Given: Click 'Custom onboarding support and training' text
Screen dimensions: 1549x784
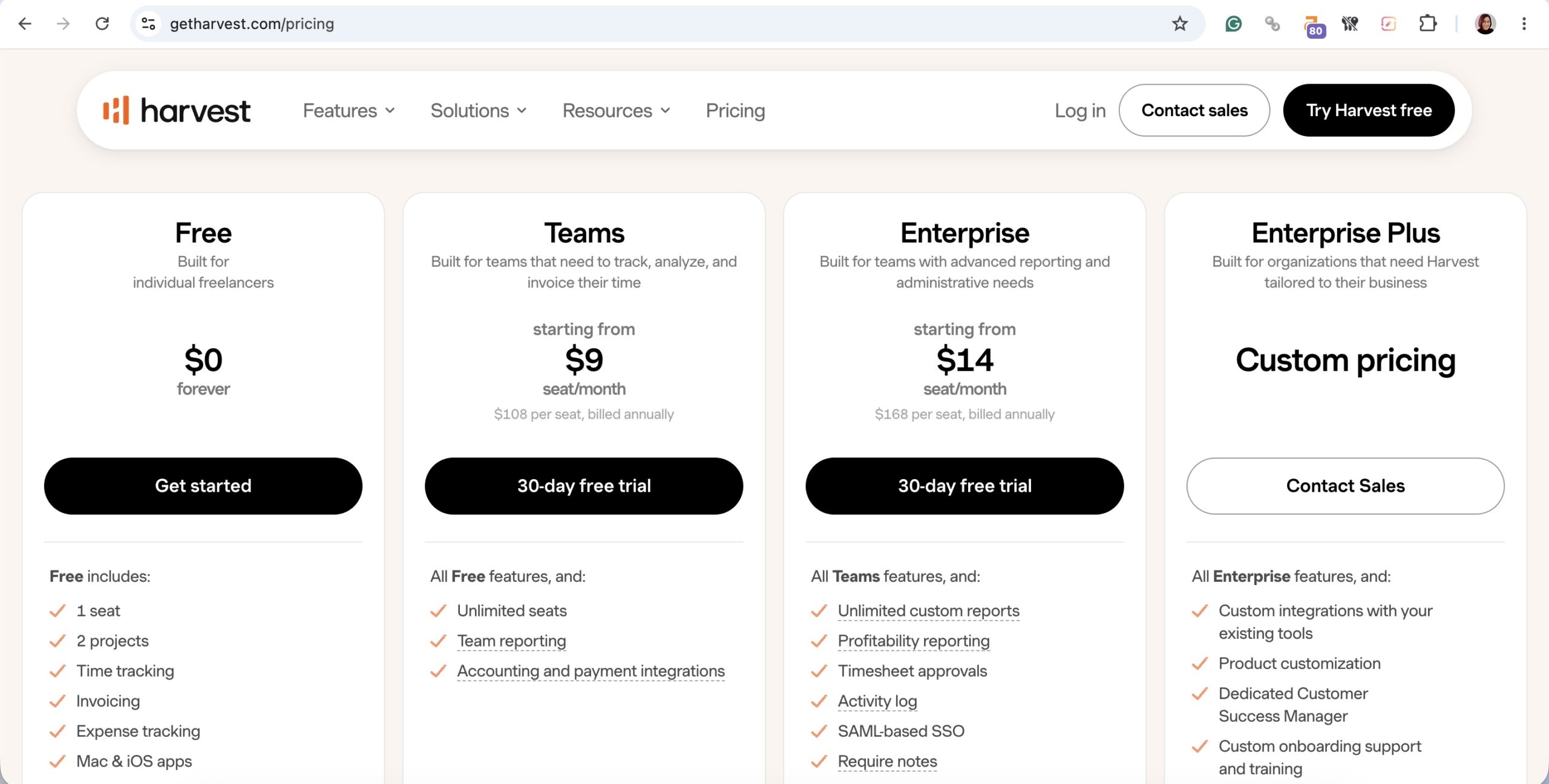Looking at the screenshot, I should (x=1320, y=757).
